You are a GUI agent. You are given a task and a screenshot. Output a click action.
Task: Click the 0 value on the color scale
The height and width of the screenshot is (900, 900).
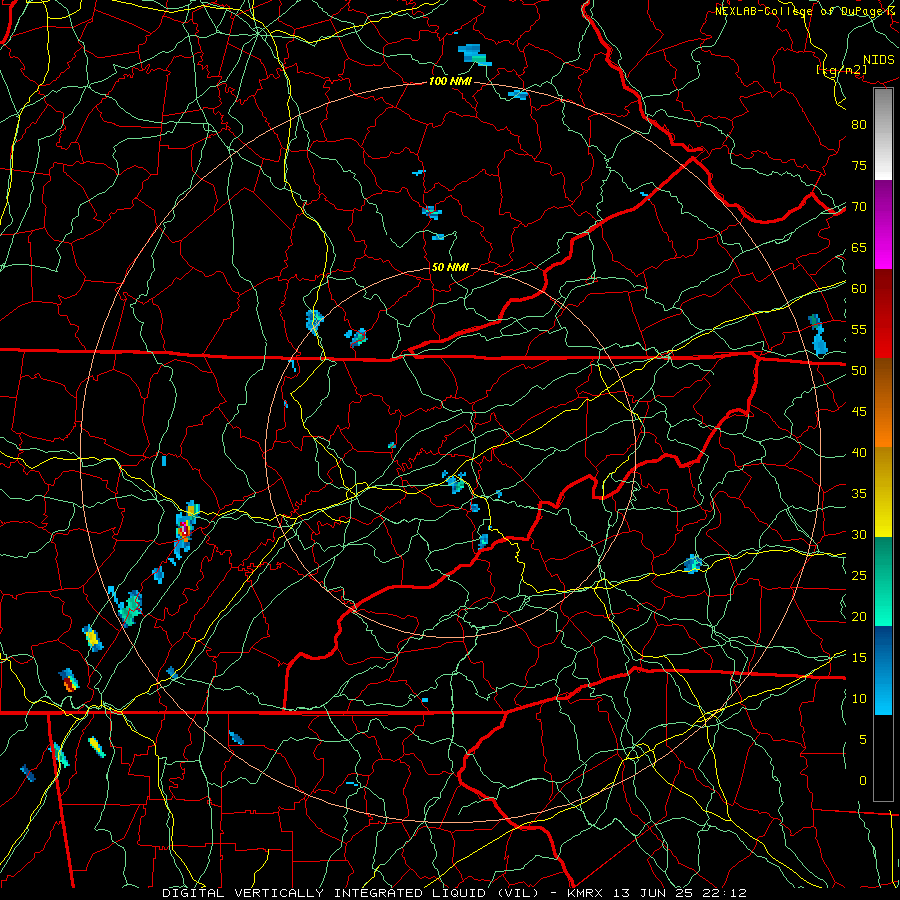click(x=863, y=781)
